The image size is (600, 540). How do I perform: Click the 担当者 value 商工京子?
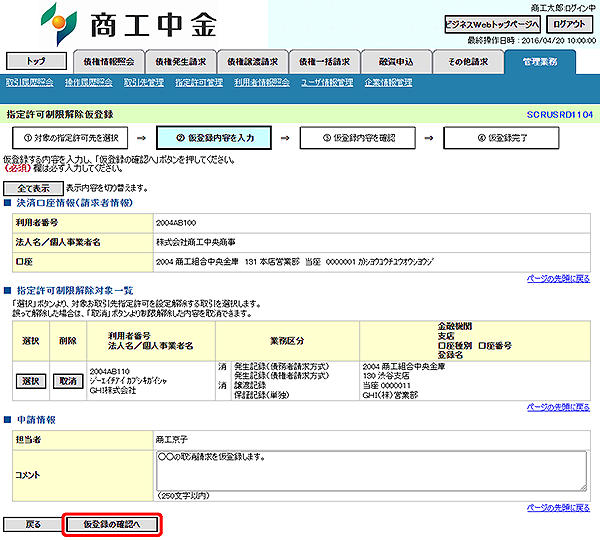171,439
